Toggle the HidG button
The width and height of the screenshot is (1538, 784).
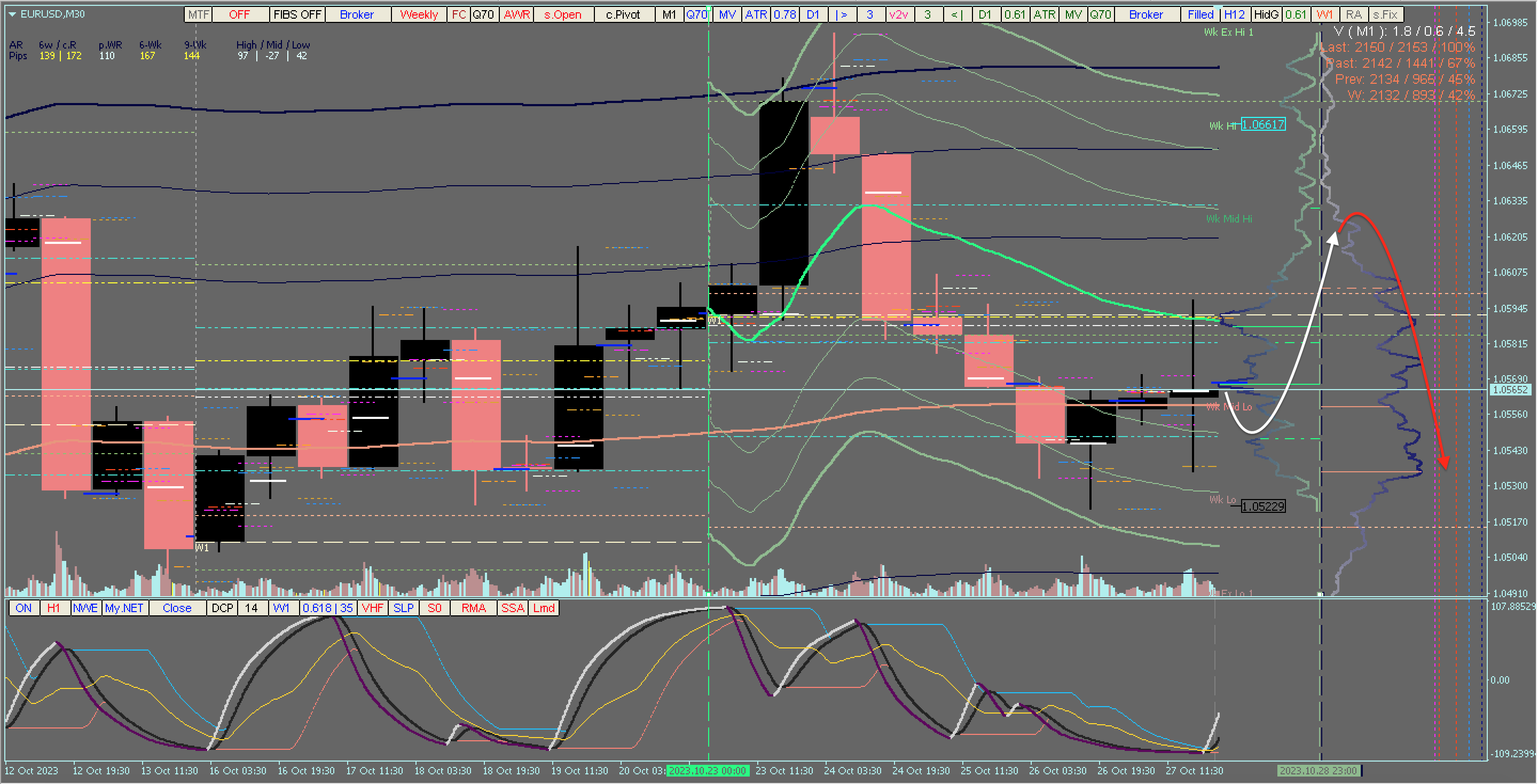(1266, 14)
